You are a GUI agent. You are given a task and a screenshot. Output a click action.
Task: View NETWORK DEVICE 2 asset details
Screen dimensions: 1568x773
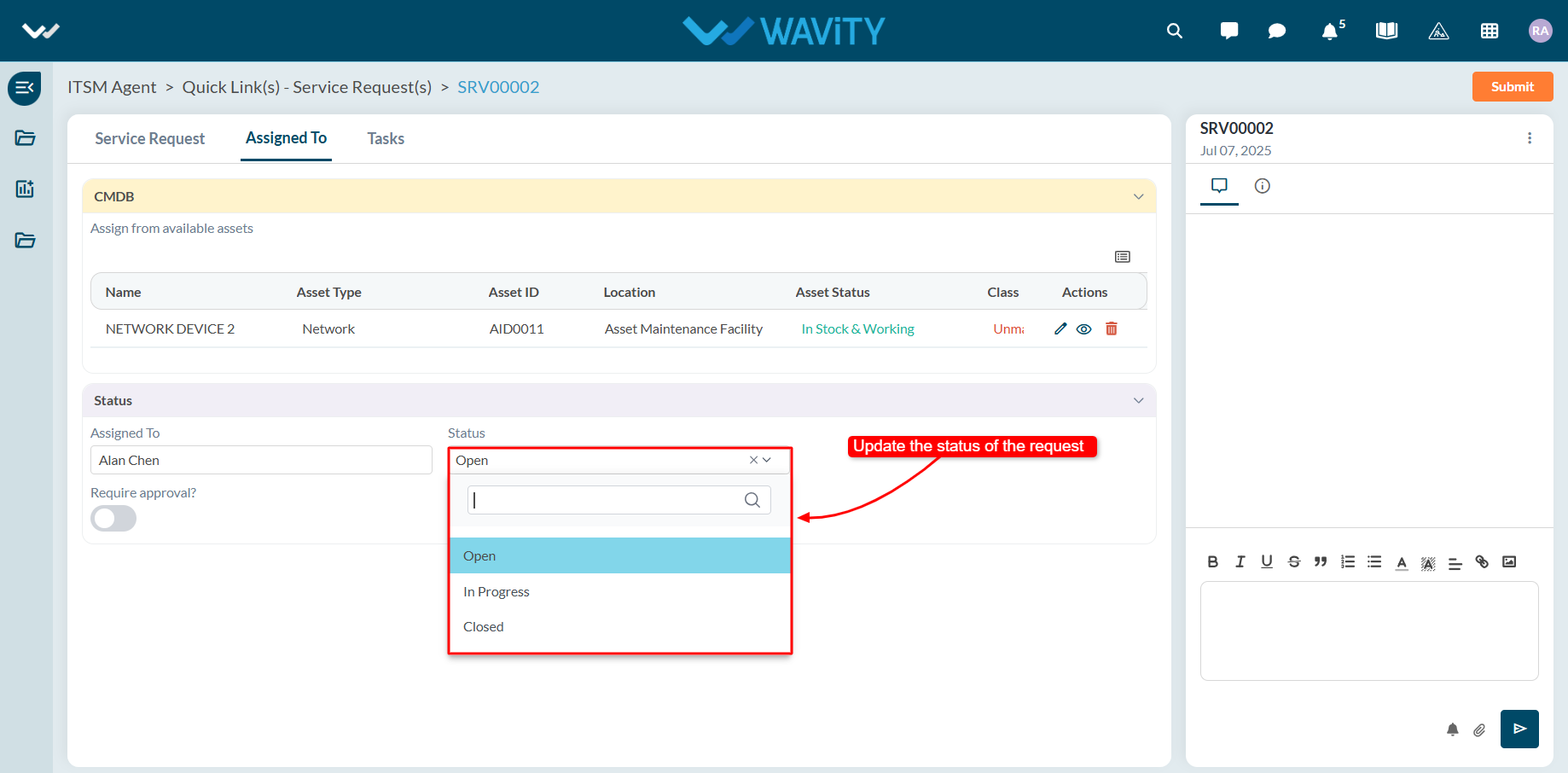coord(1084,328)
